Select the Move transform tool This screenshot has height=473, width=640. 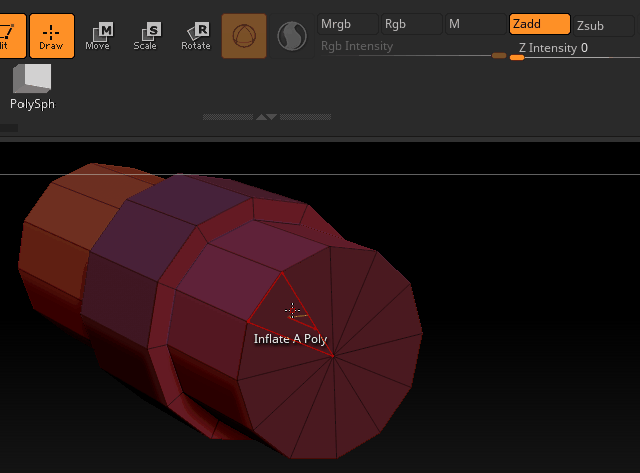point(98,35)
